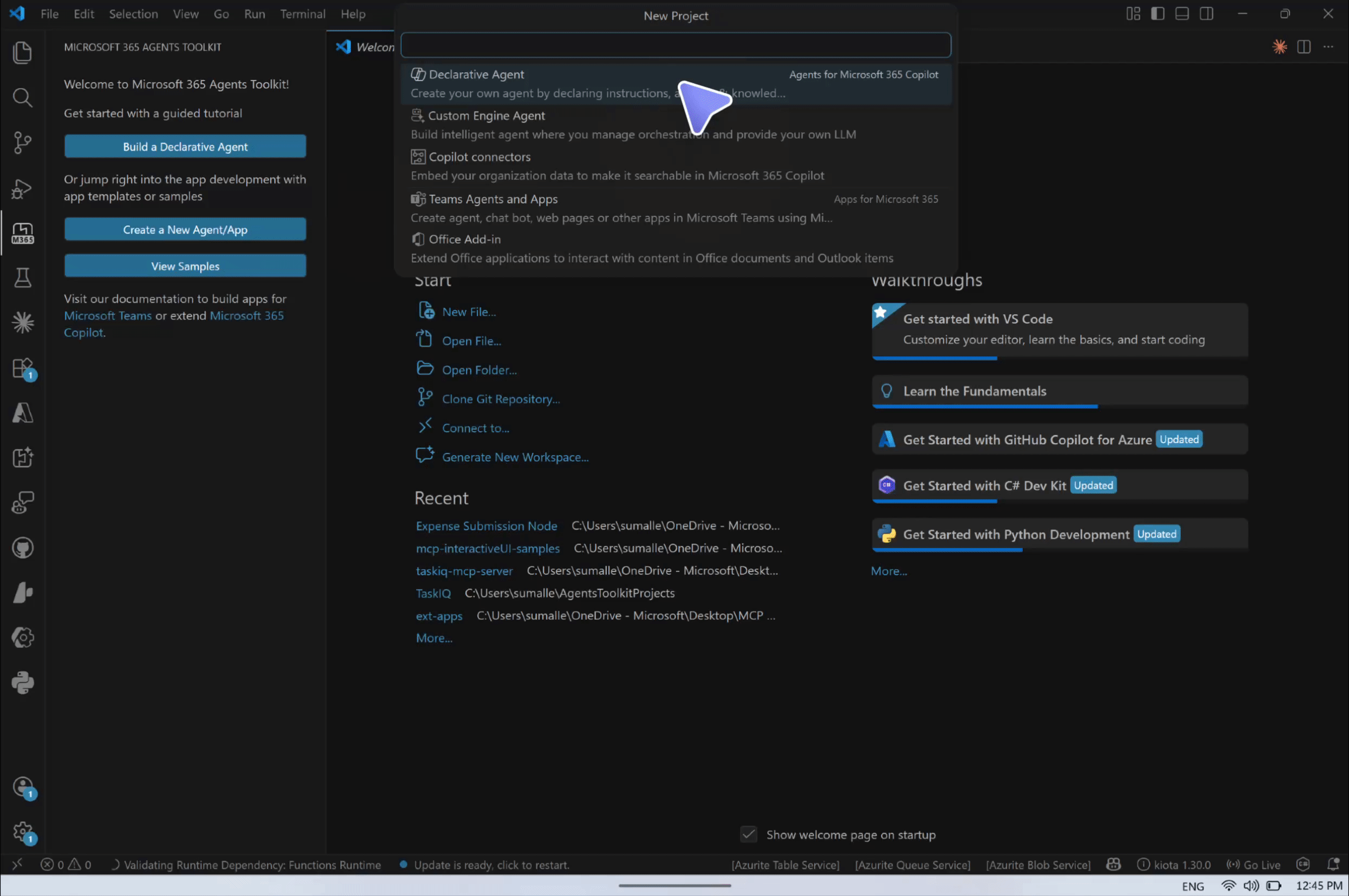Screen dimensions: 1349x896
Task: Select the Microsoft 365 Agents Toolkit icon
Action: pos(22,233)
